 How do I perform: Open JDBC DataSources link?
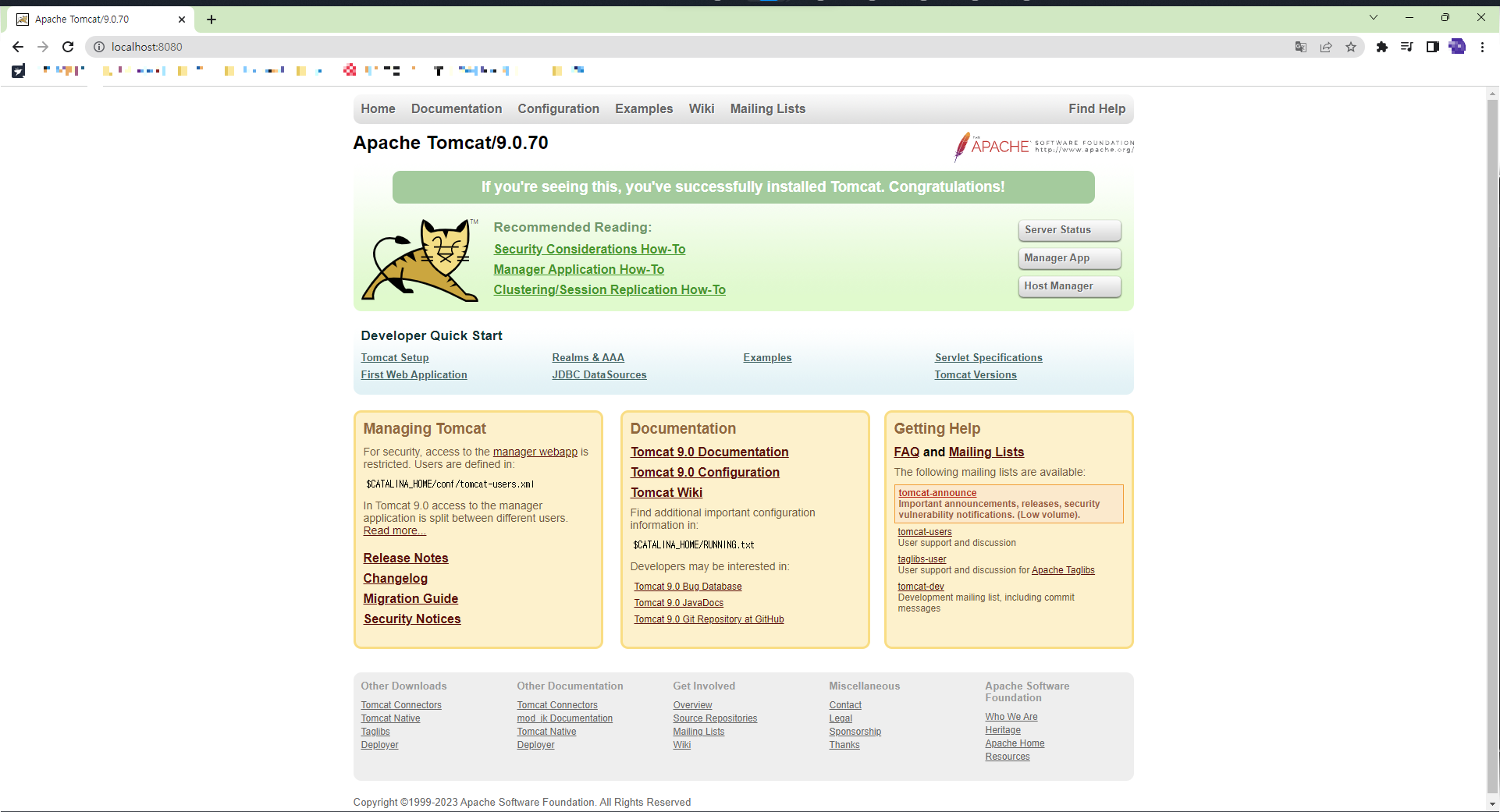[x=599, y=374]
